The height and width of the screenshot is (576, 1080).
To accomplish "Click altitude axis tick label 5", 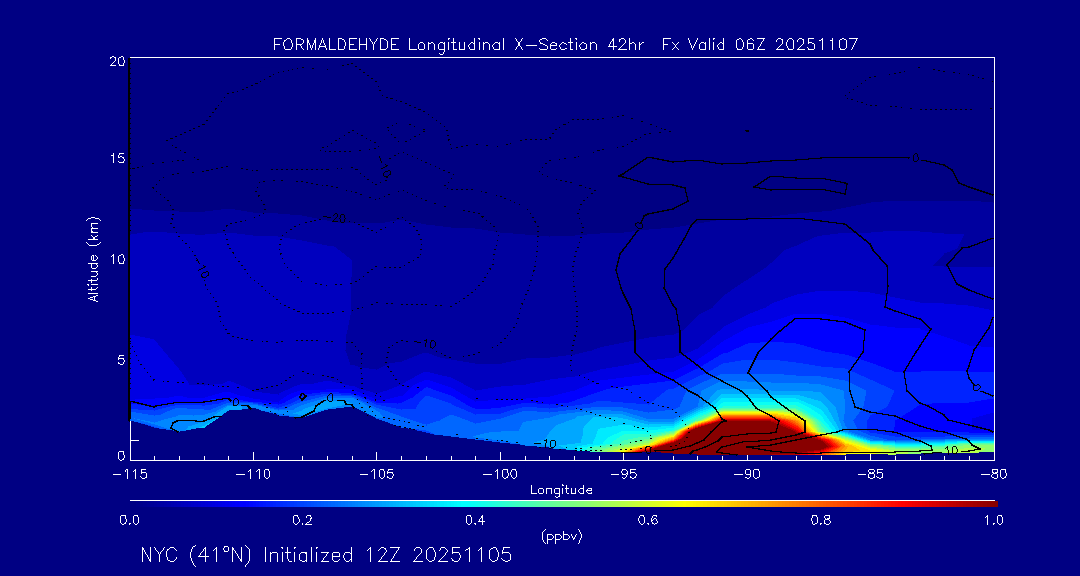I will tap(120, 360).
